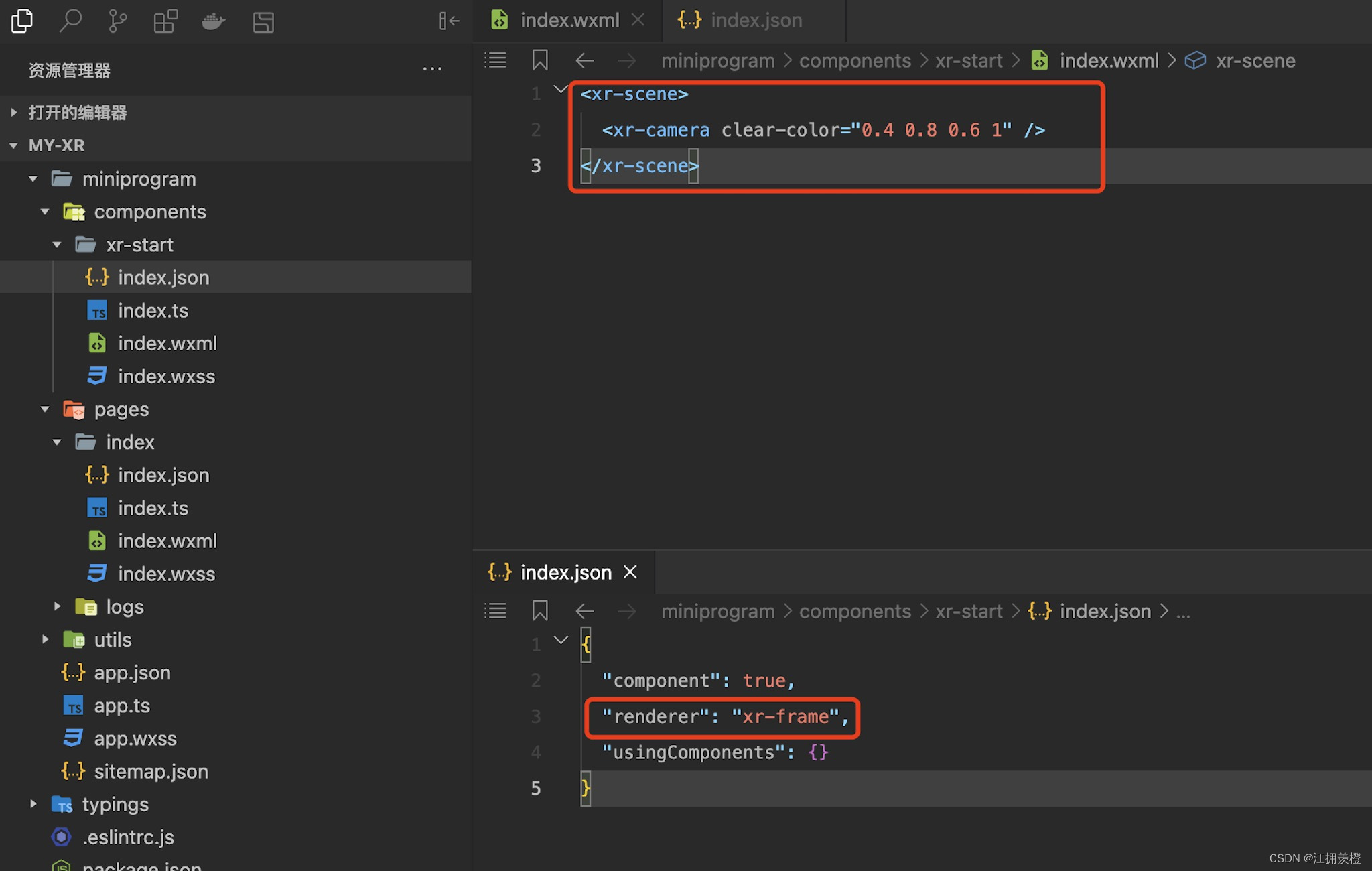
Task: Click the Docker whale icon
Action: (x=213, y=21)
